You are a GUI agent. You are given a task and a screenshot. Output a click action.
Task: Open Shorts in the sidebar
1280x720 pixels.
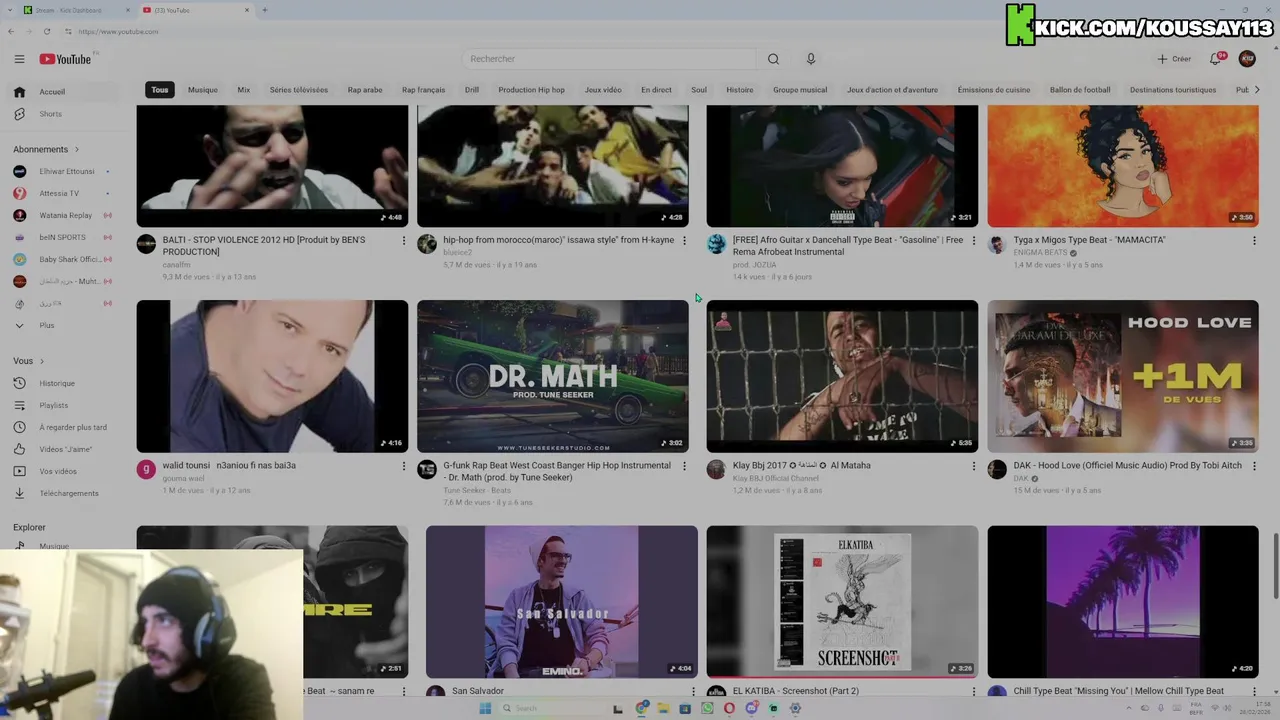click(65, 114)
